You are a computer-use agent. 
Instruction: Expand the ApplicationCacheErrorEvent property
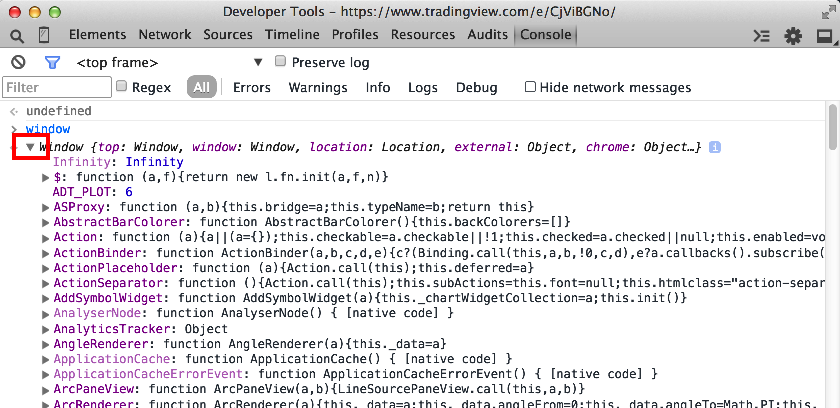(46, 374)
